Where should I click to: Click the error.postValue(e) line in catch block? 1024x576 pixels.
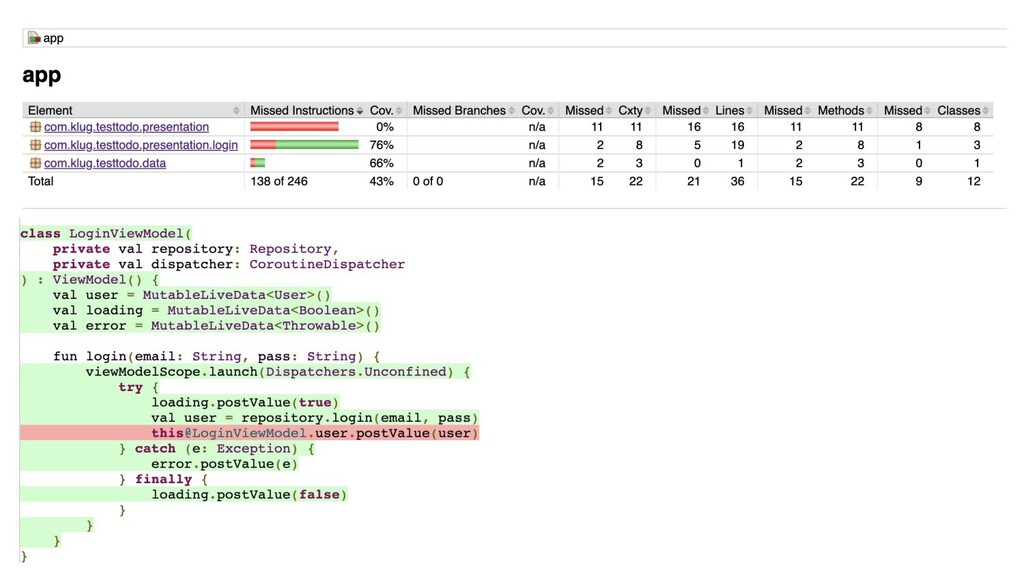[225, 464]
